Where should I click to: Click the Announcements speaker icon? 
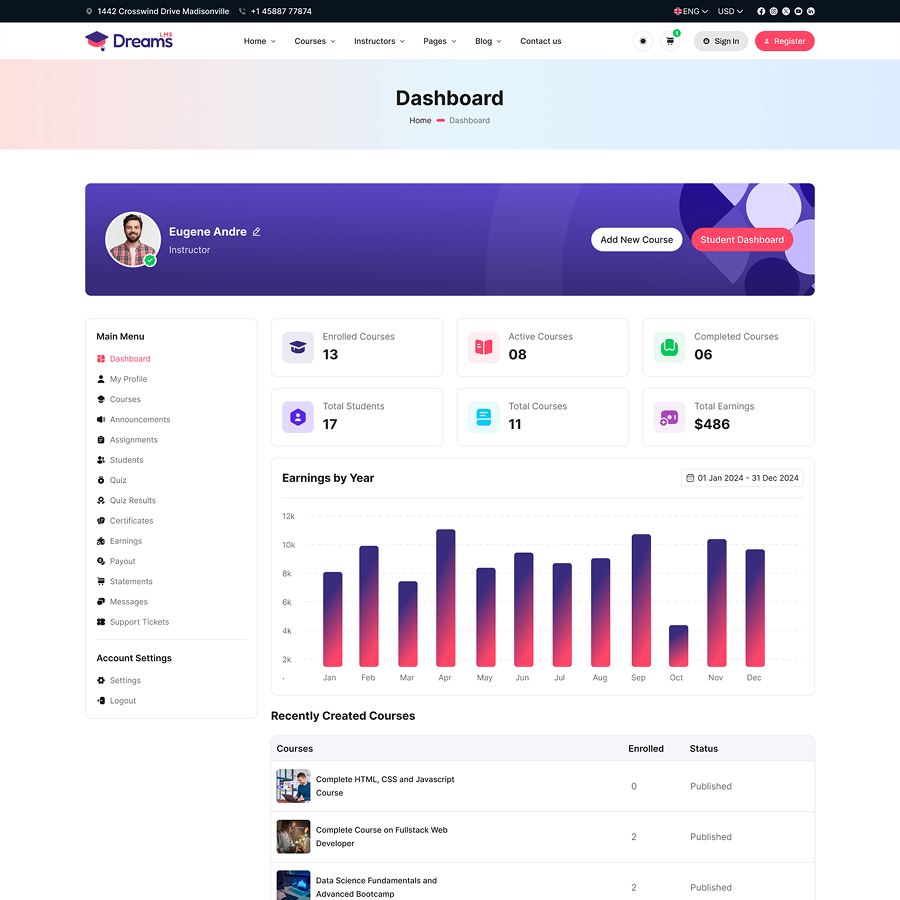point(100,419)
